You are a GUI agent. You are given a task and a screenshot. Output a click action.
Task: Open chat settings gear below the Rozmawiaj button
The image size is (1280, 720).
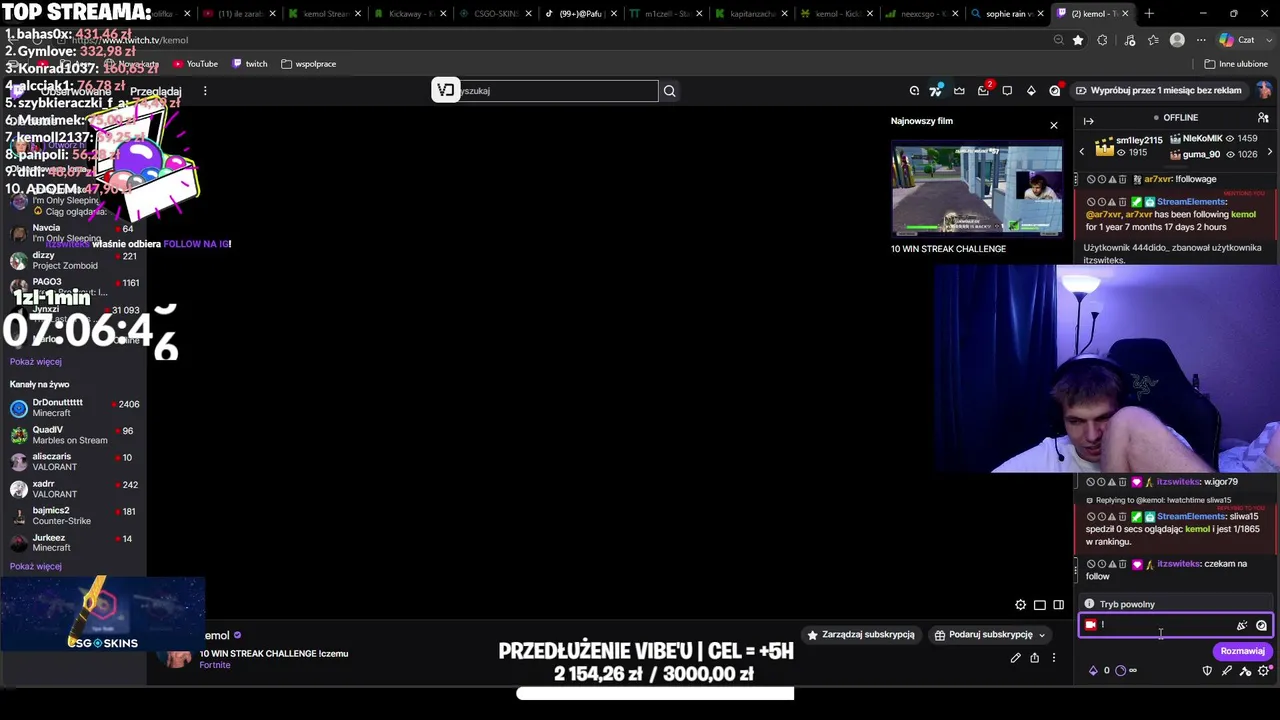tap(1264, 671)
